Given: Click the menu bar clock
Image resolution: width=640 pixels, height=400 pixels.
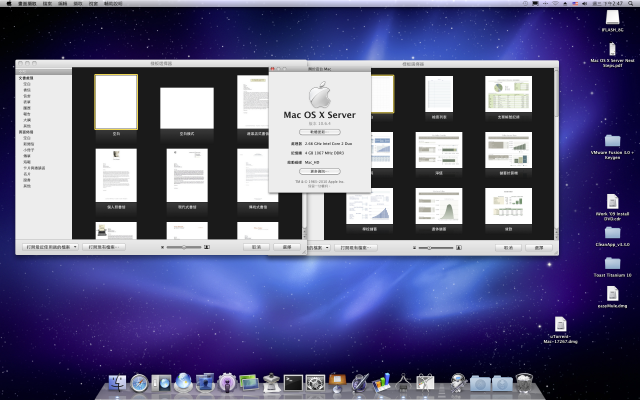Looking at the screenshot, I should click(x=607, y=3).
